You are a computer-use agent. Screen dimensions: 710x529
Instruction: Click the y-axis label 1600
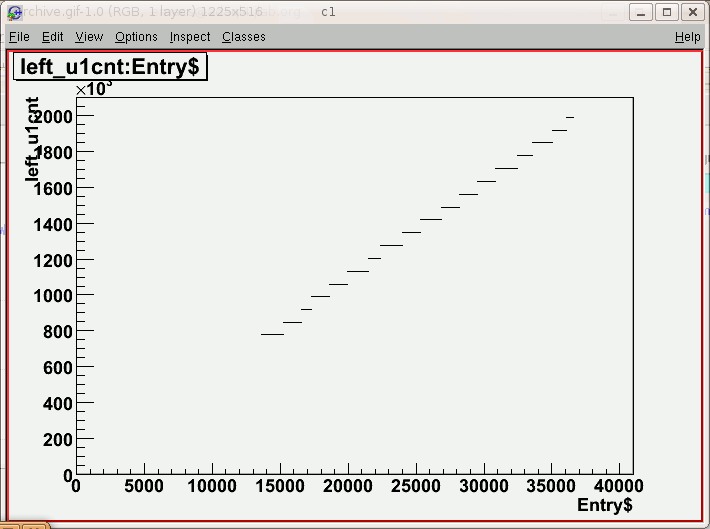pyautogui.click(x=53, y=188)
